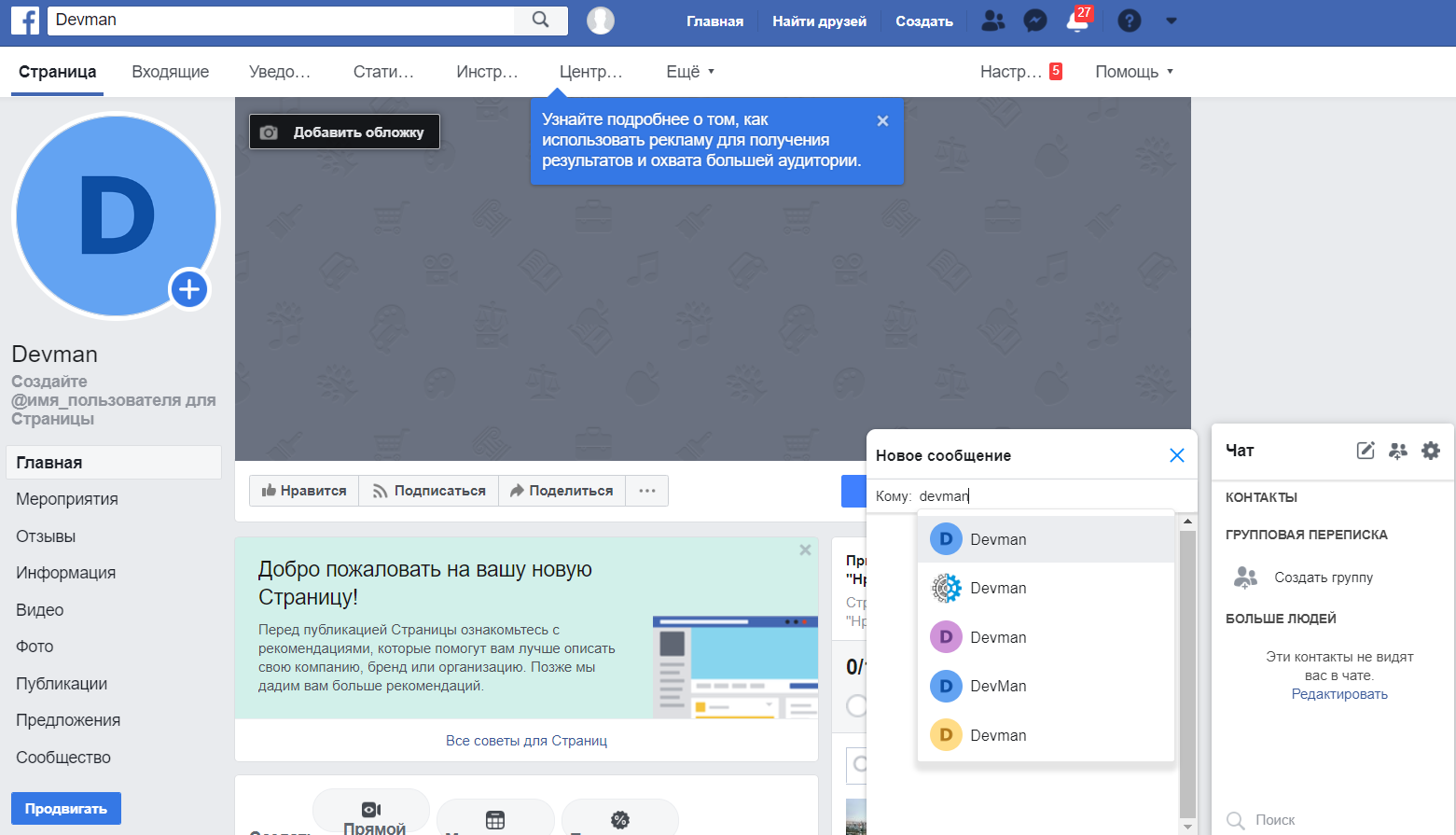
Task: Click the contact list scrollbar down arrow
Action: (x=1187, y=827)
